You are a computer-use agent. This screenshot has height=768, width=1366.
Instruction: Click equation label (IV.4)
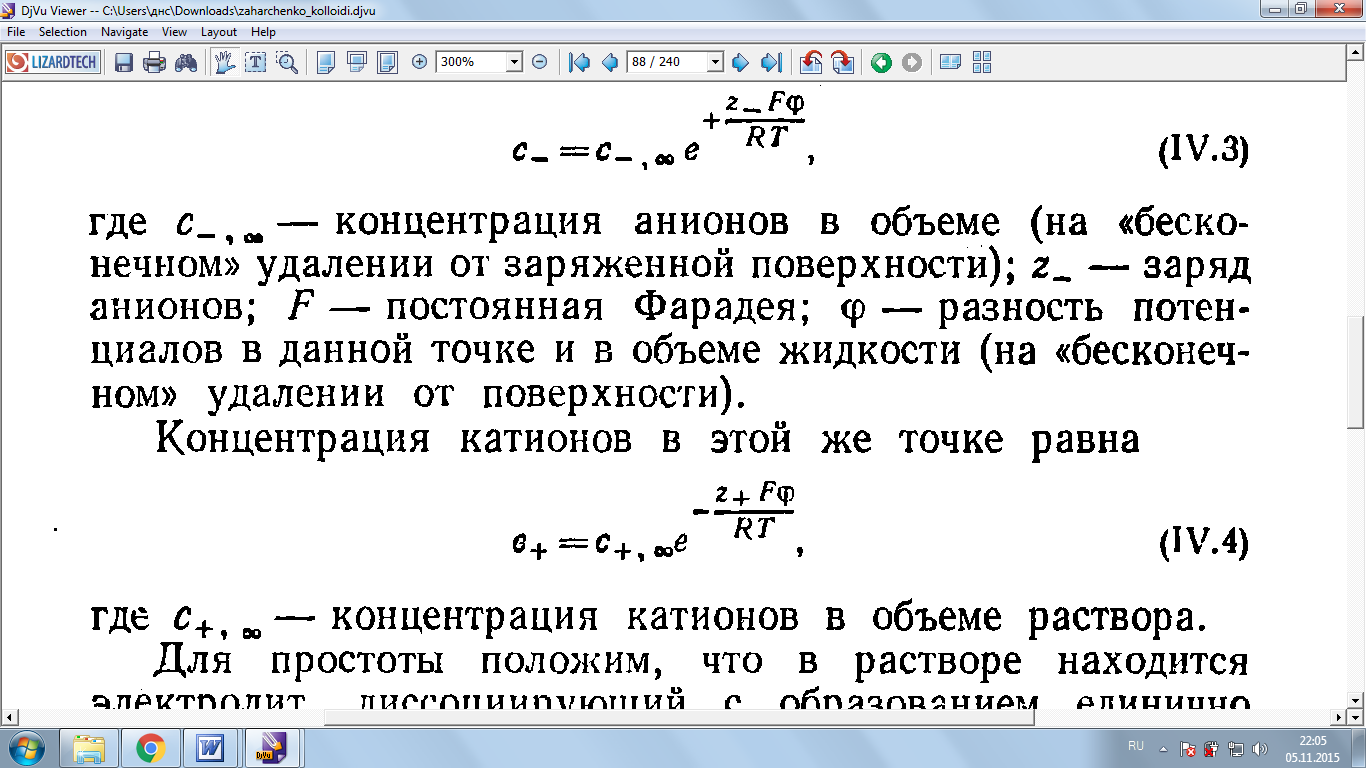tap(1204, 543)
